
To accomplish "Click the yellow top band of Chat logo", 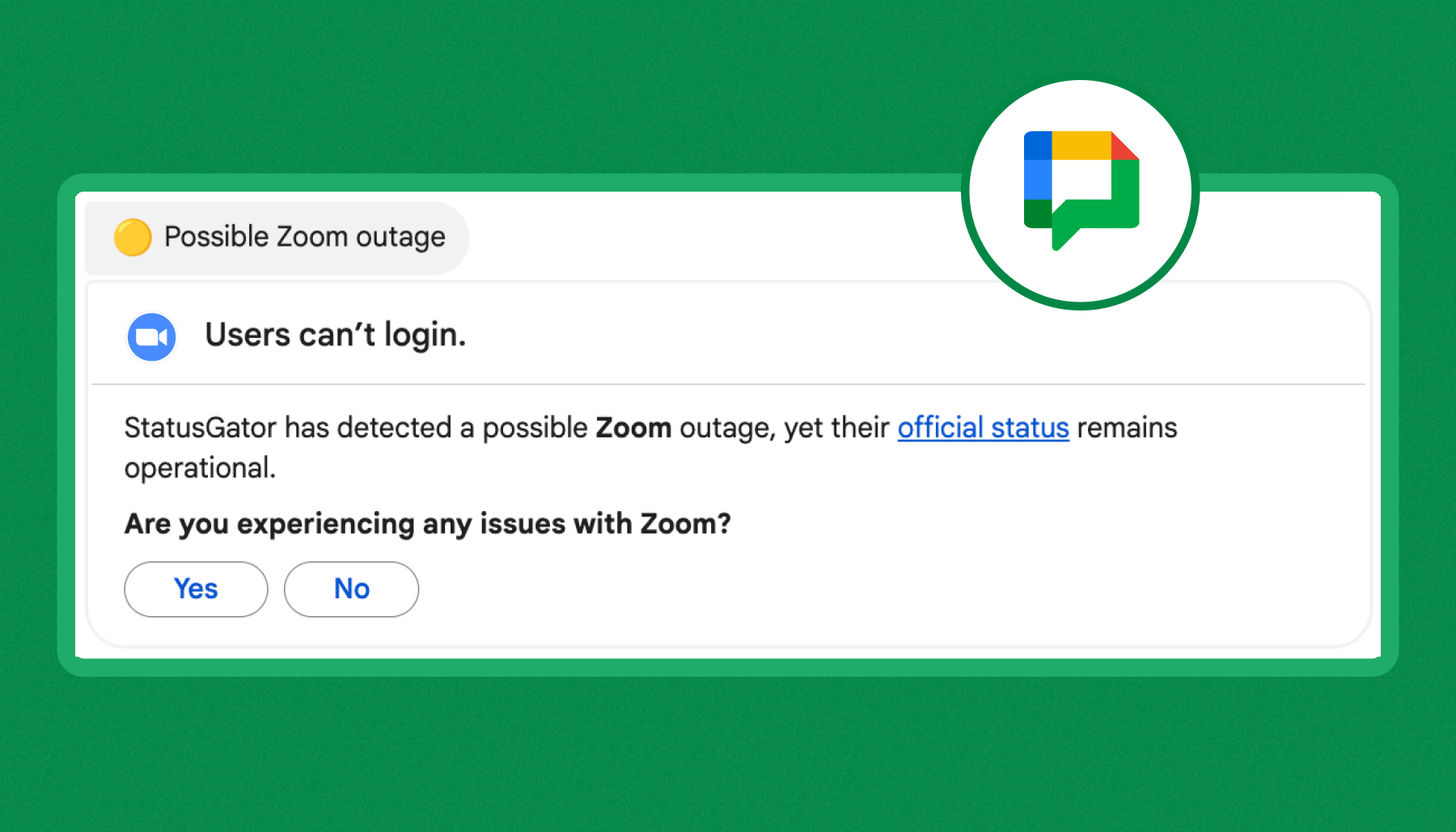I will [x=1081, y=145].
